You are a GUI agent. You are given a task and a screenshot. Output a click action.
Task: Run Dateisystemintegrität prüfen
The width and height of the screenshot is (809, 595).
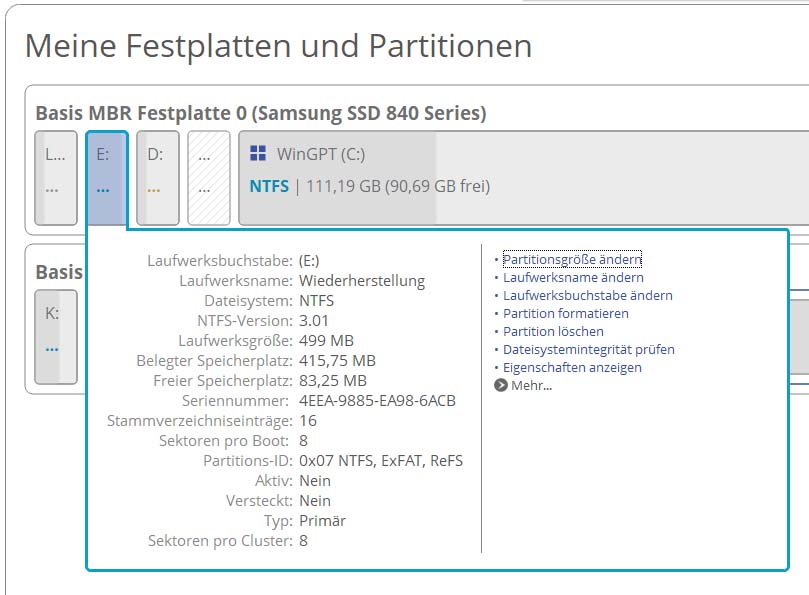pos(588,350)
